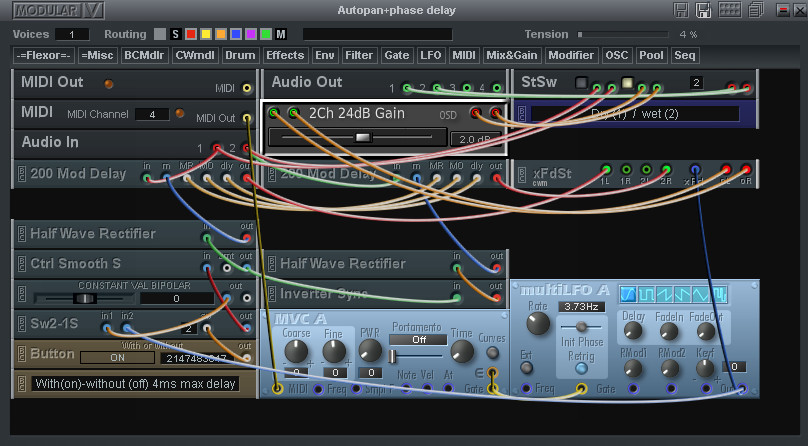Click the out jack of Half Wave Rectifier

pos(246,238)
